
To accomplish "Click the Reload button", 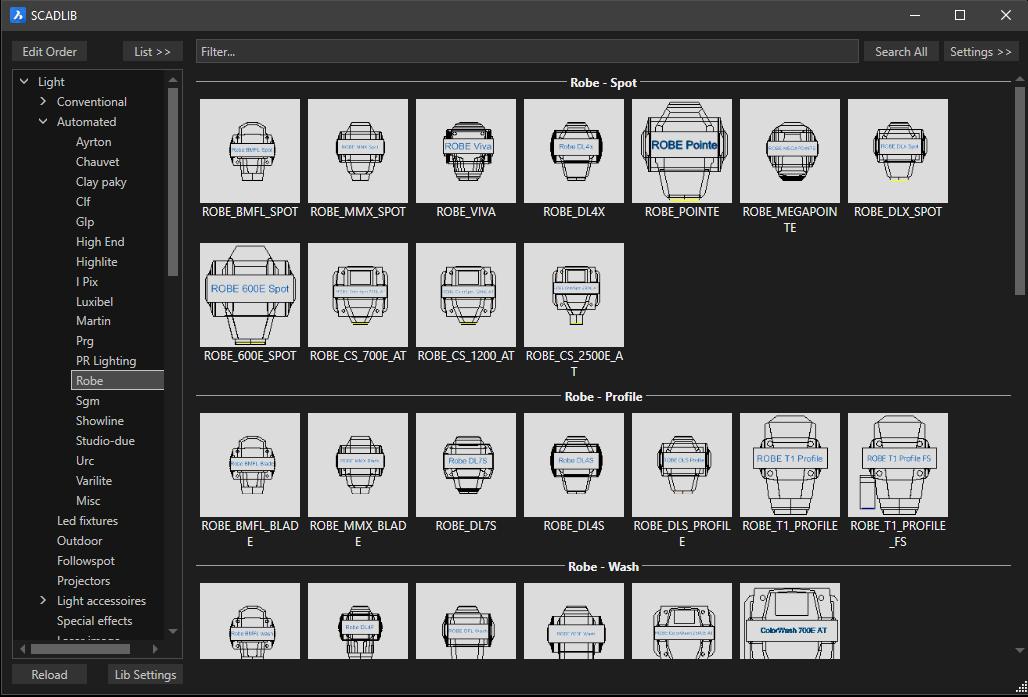I will click(49, 675).
